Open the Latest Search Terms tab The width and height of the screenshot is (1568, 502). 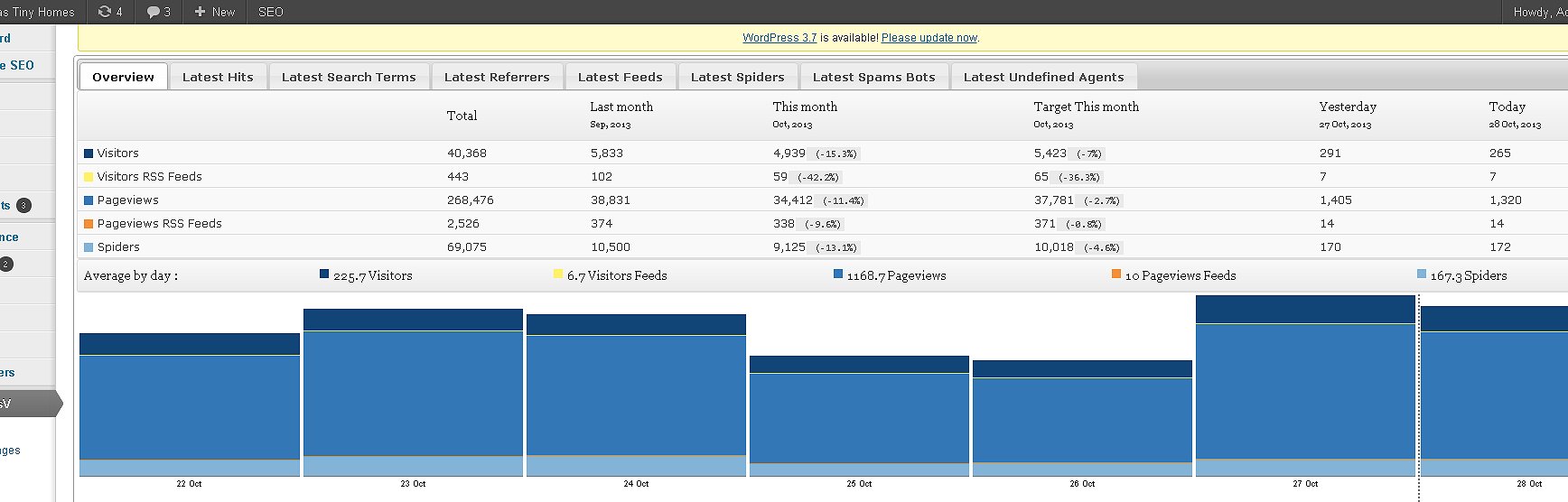point(349,77)
